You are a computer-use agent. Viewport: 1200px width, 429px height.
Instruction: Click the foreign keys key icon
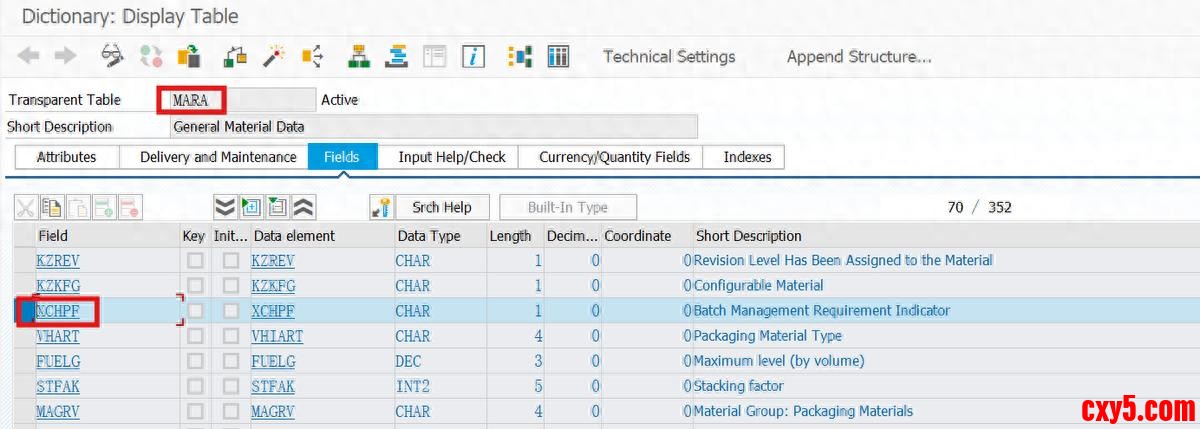point(382,207)
